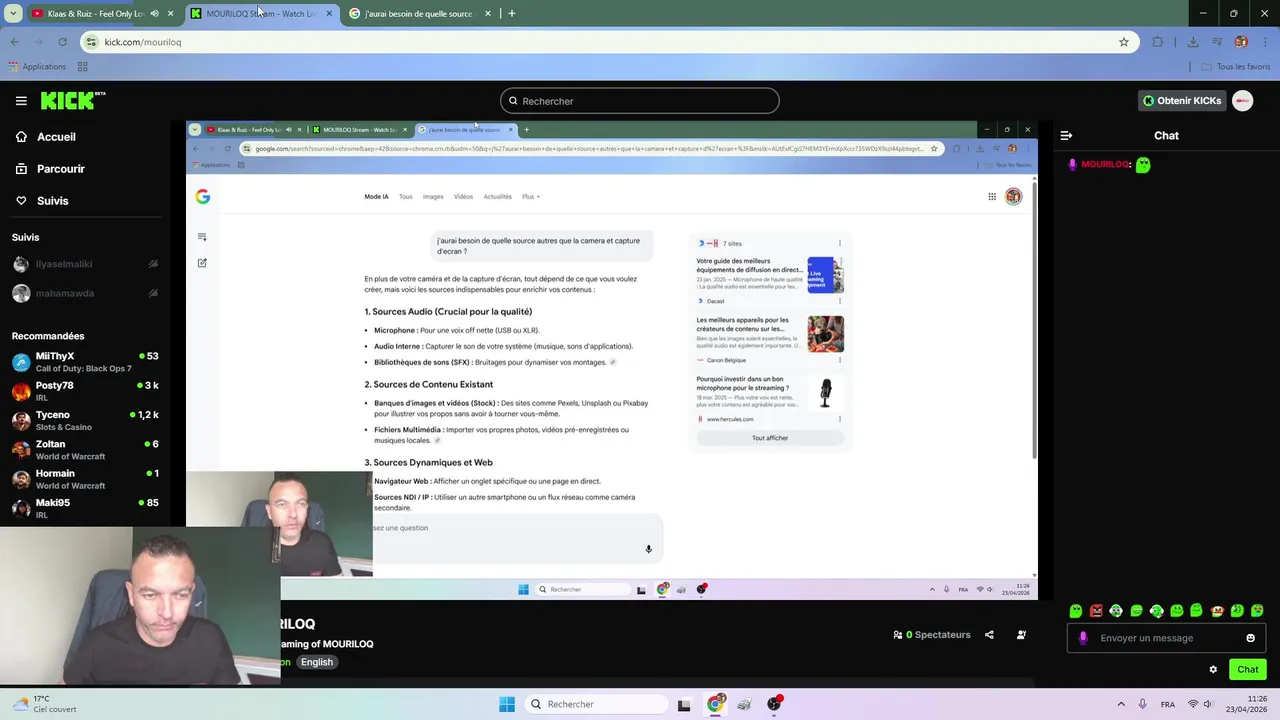This screenshot has height=720, width=1280.
Task: Open Chrome downloads icon
Action: [x=1193, y=42]
